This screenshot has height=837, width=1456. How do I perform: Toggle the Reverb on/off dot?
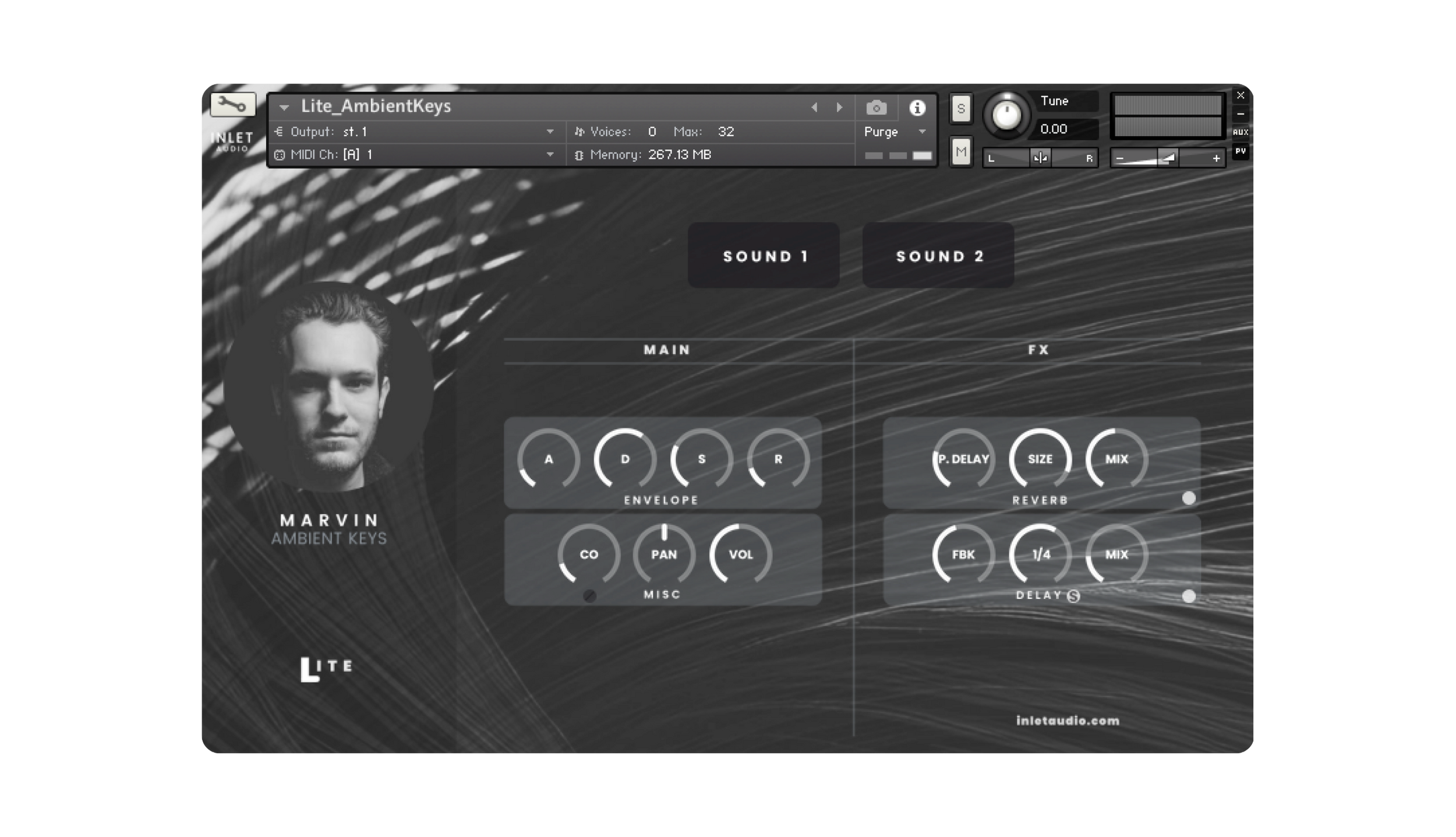pos(1189,498)
